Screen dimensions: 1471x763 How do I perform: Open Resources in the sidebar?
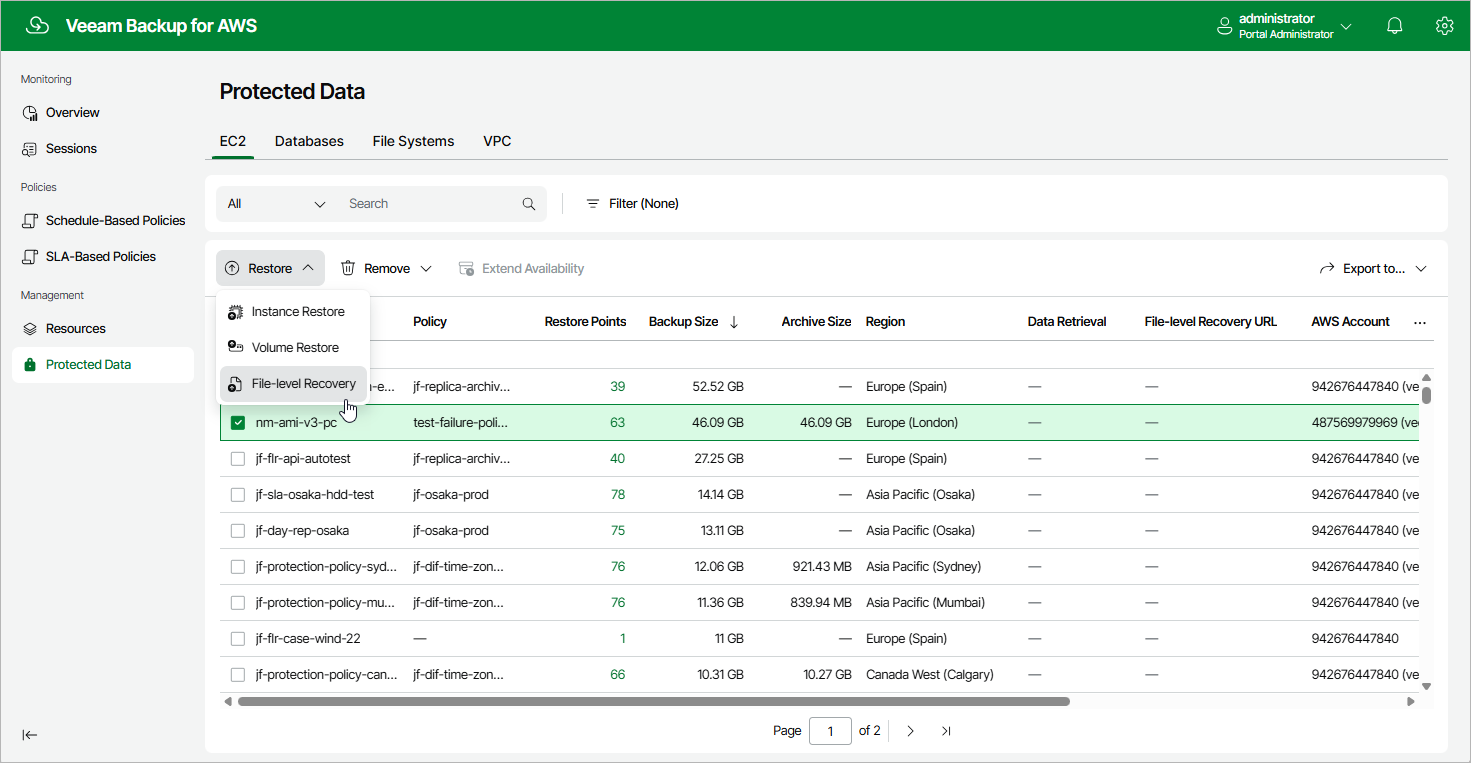[x=103, y=329]
